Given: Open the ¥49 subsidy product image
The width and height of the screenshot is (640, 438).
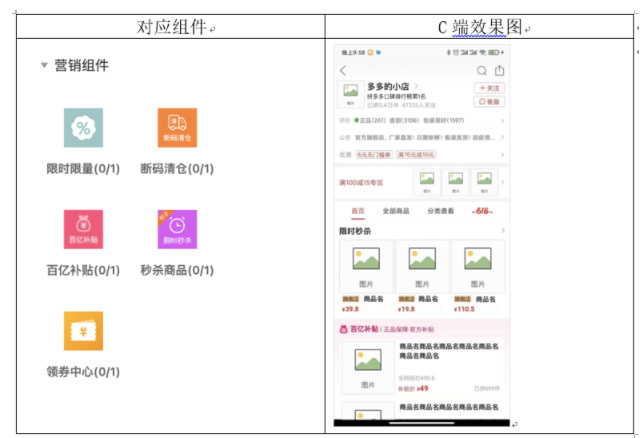Looking at the screenshot, I should tap(368, 368).
